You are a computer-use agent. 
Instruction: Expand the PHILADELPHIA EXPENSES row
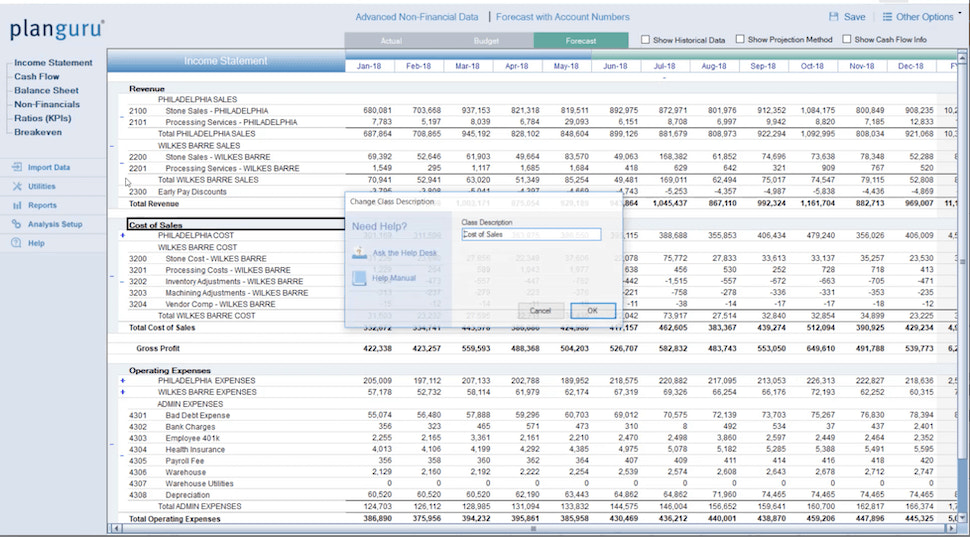tap(122, 381)
